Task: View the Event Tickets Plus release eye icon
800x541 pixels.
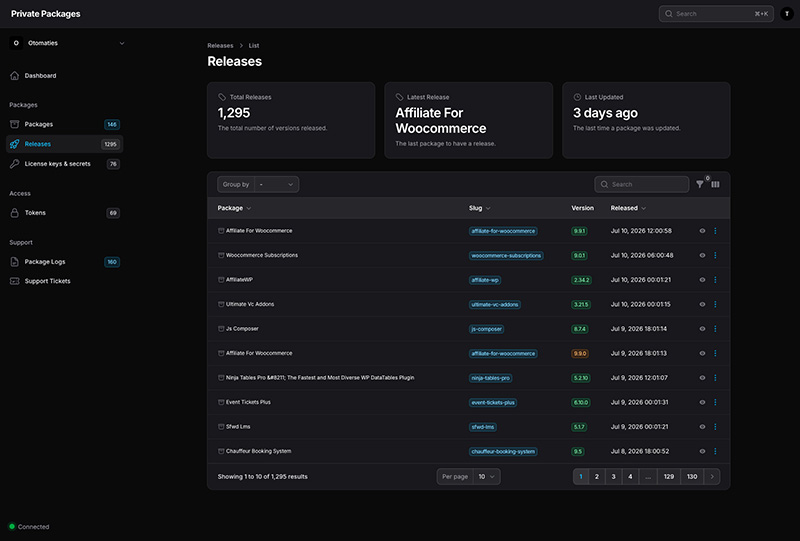Action: point(702,402)
